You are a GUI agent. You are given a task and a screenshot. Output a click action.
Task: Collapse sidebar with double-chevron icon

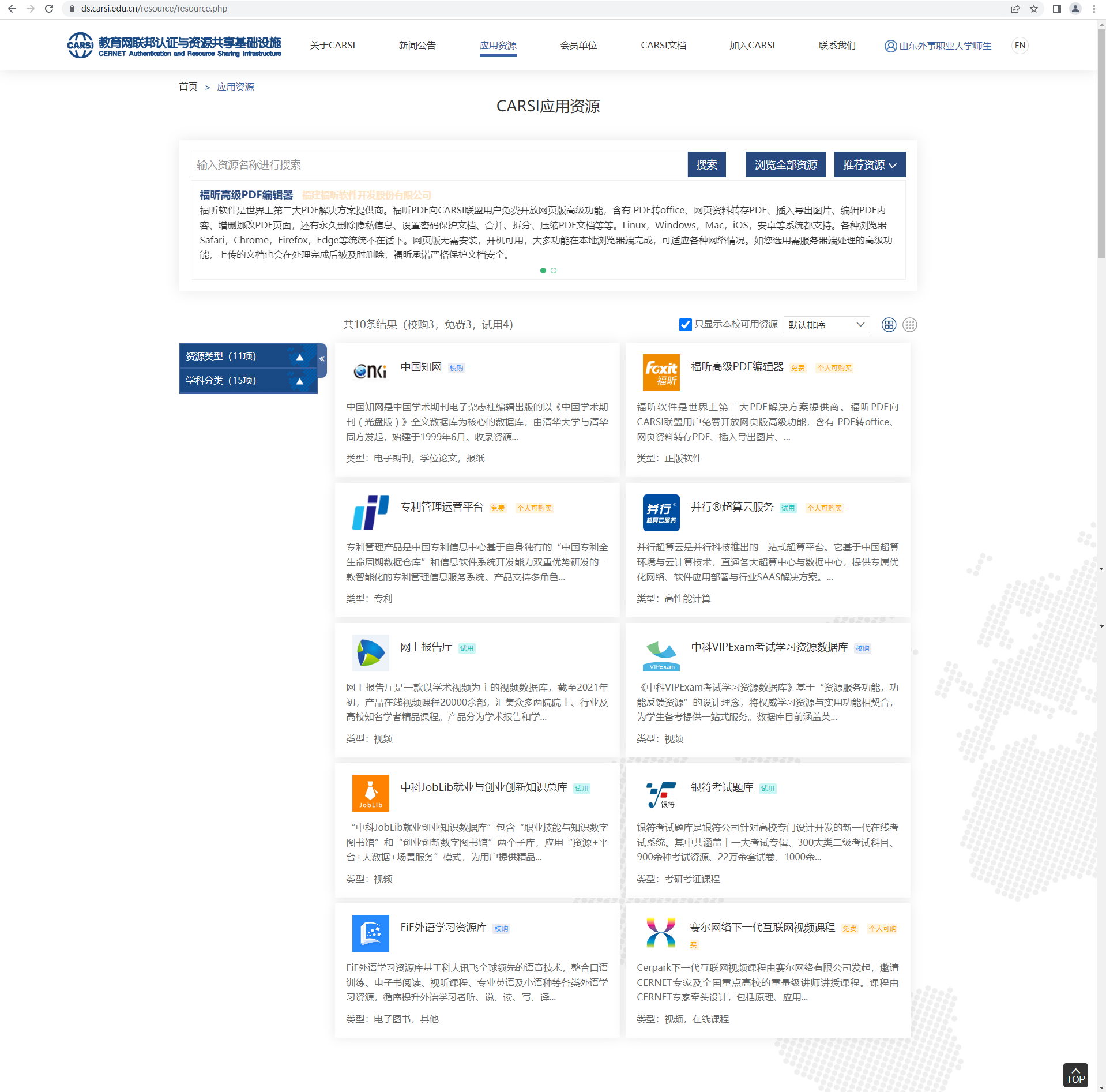pos(322,359)
